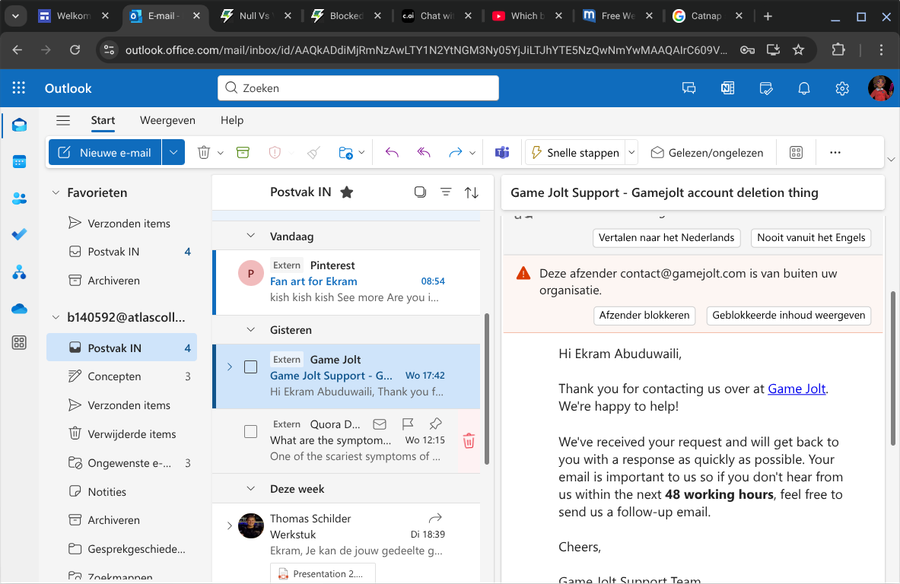
Task: Collapse the Deze week group
Action: click(251, 489)
